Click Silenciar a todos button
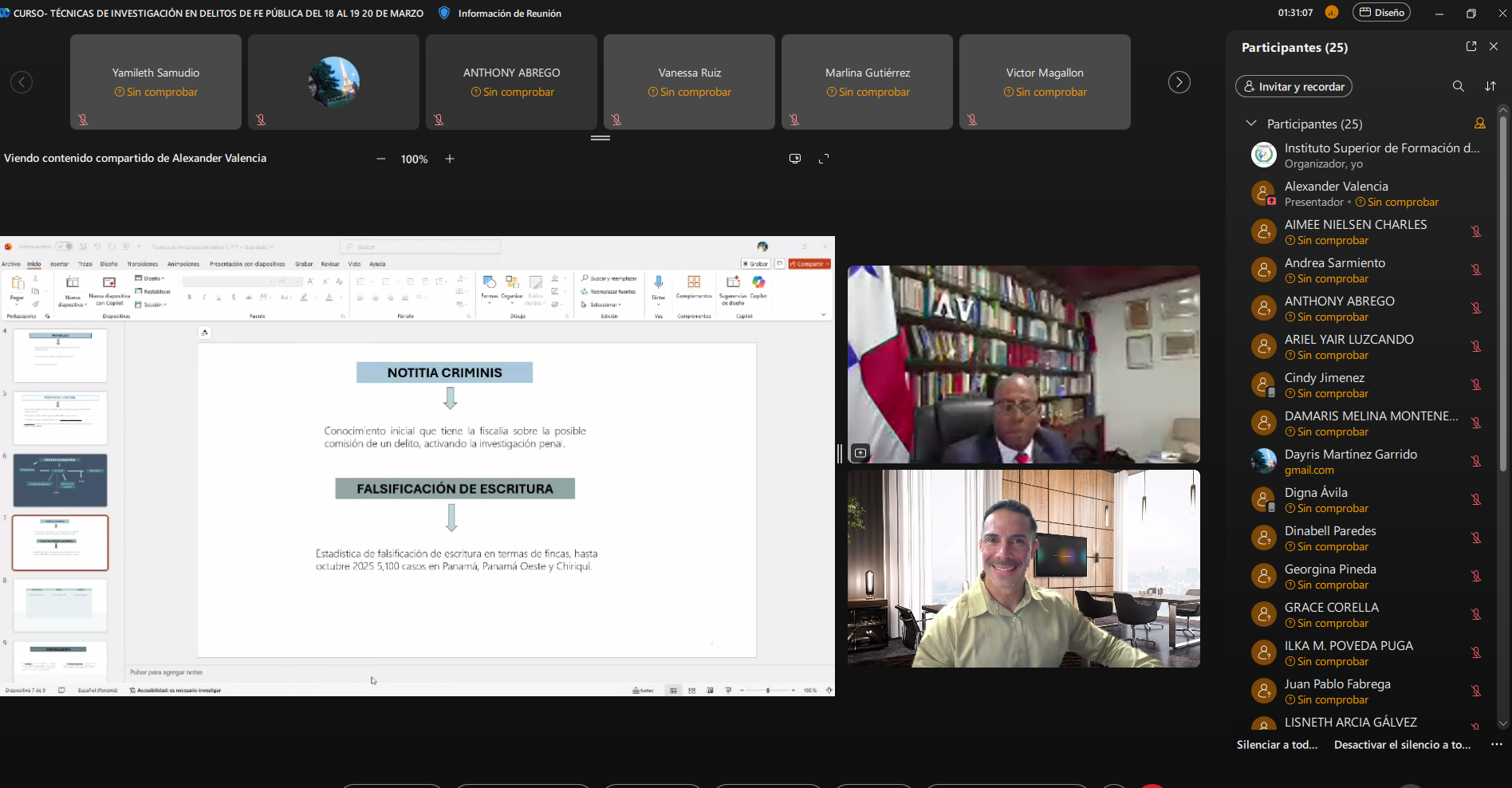Viewport: 1512px width, 788px height. [x=1277, y=745]
